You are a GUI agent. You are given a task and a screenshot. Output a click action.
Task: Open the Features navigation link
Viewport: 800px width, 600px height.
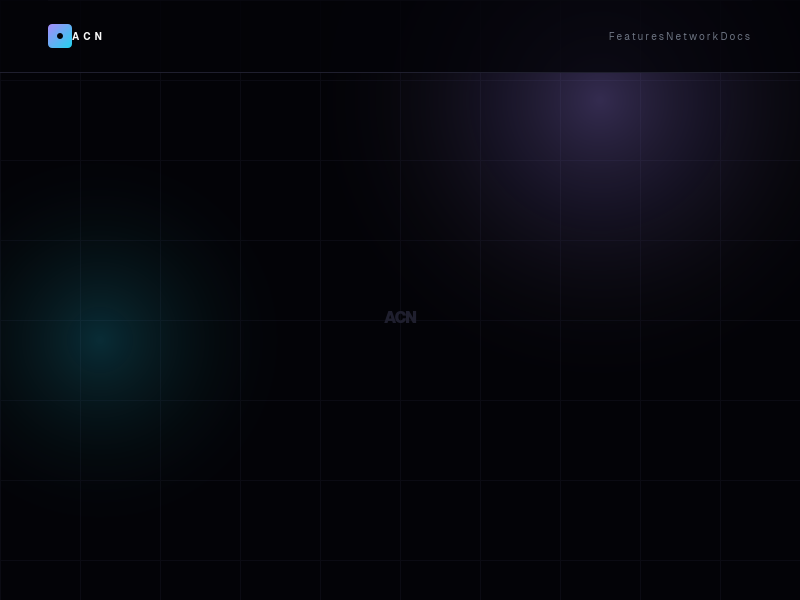click(636, 36)
